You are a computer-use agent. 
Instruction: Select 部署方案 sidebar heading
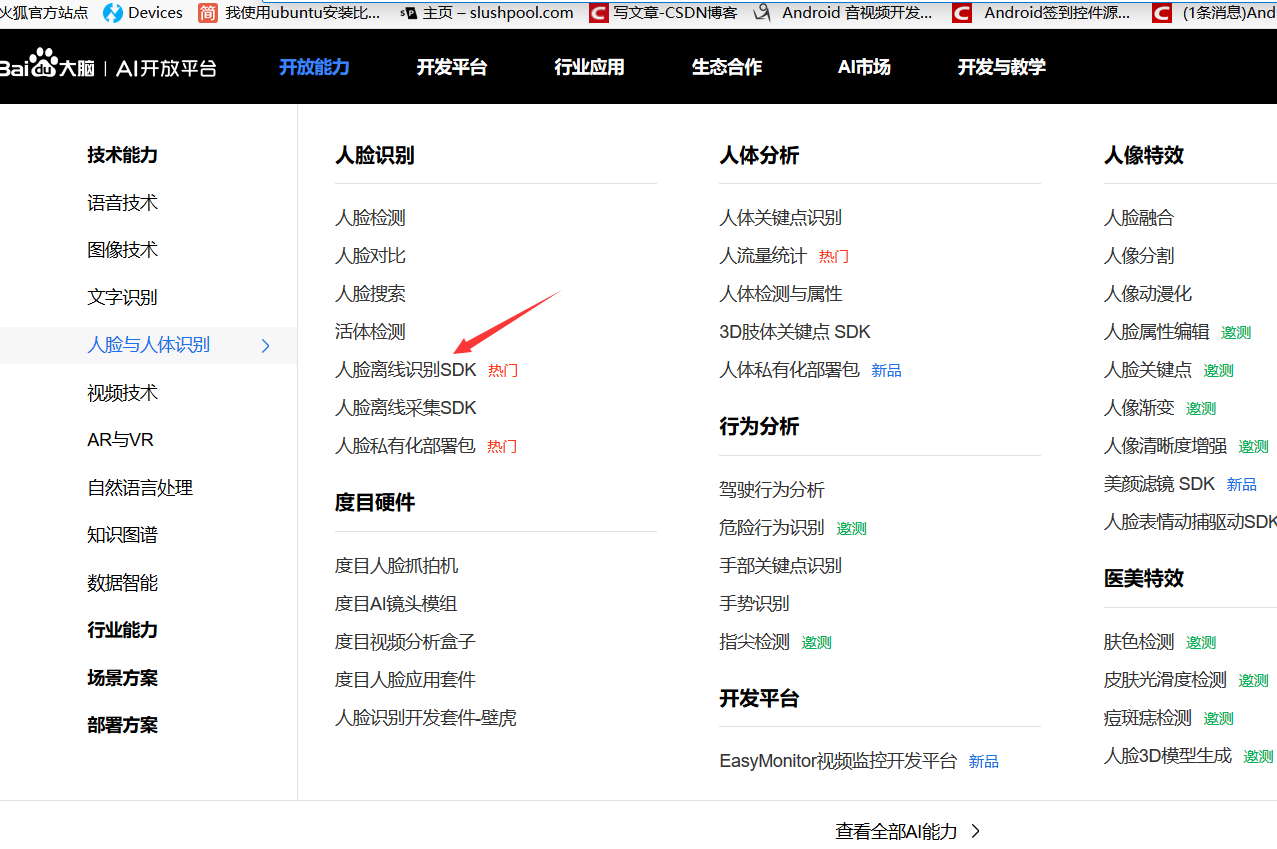pyautogui.click(x=122, y=725)
